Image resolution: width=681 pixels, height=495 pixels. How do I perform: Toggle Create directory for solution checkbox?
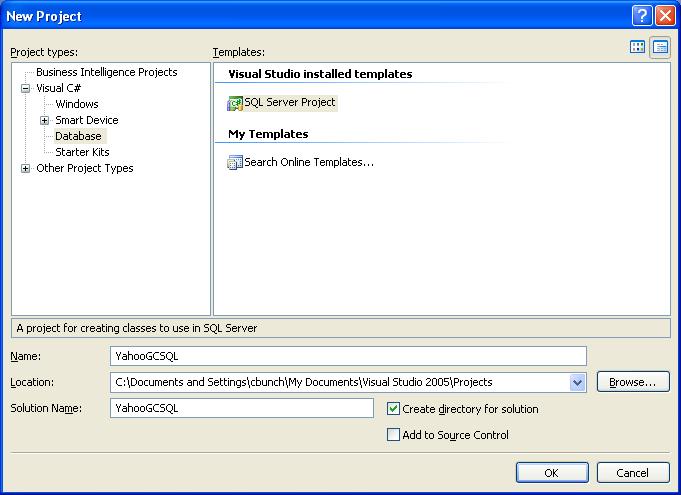pos(394,409)
